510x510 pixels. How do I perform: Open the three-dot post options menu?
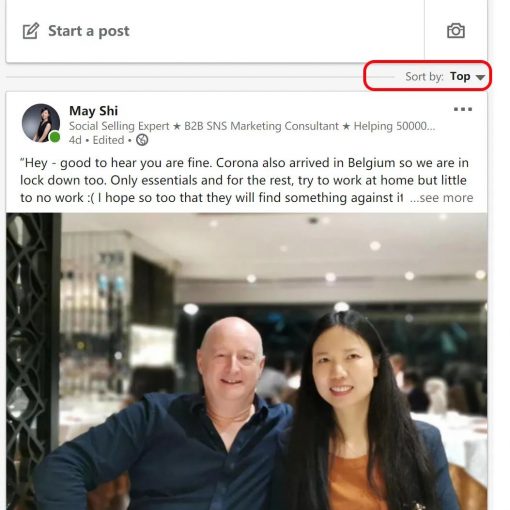463,109
